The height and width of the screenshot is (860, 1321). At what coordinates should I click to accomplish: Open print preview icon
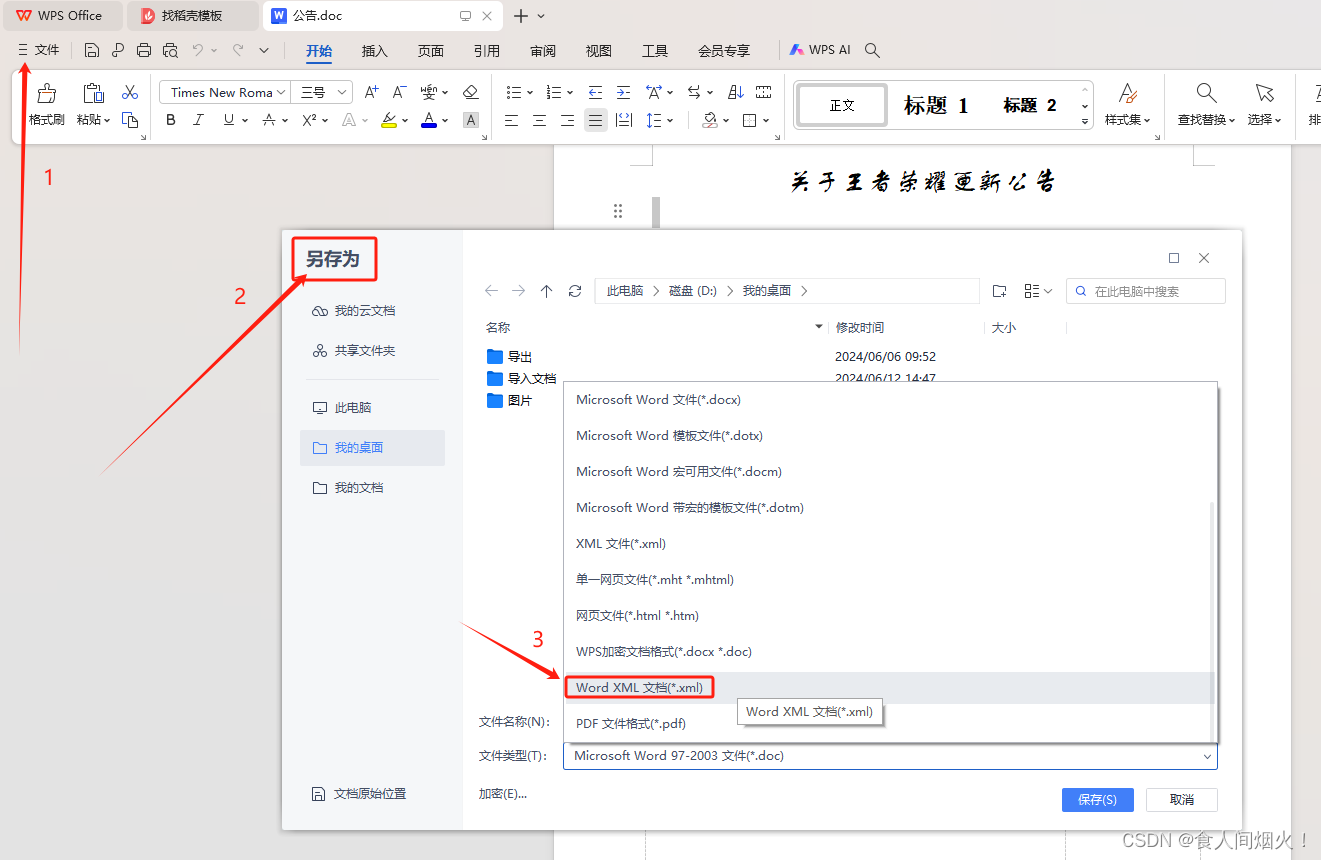pos(170,50)
